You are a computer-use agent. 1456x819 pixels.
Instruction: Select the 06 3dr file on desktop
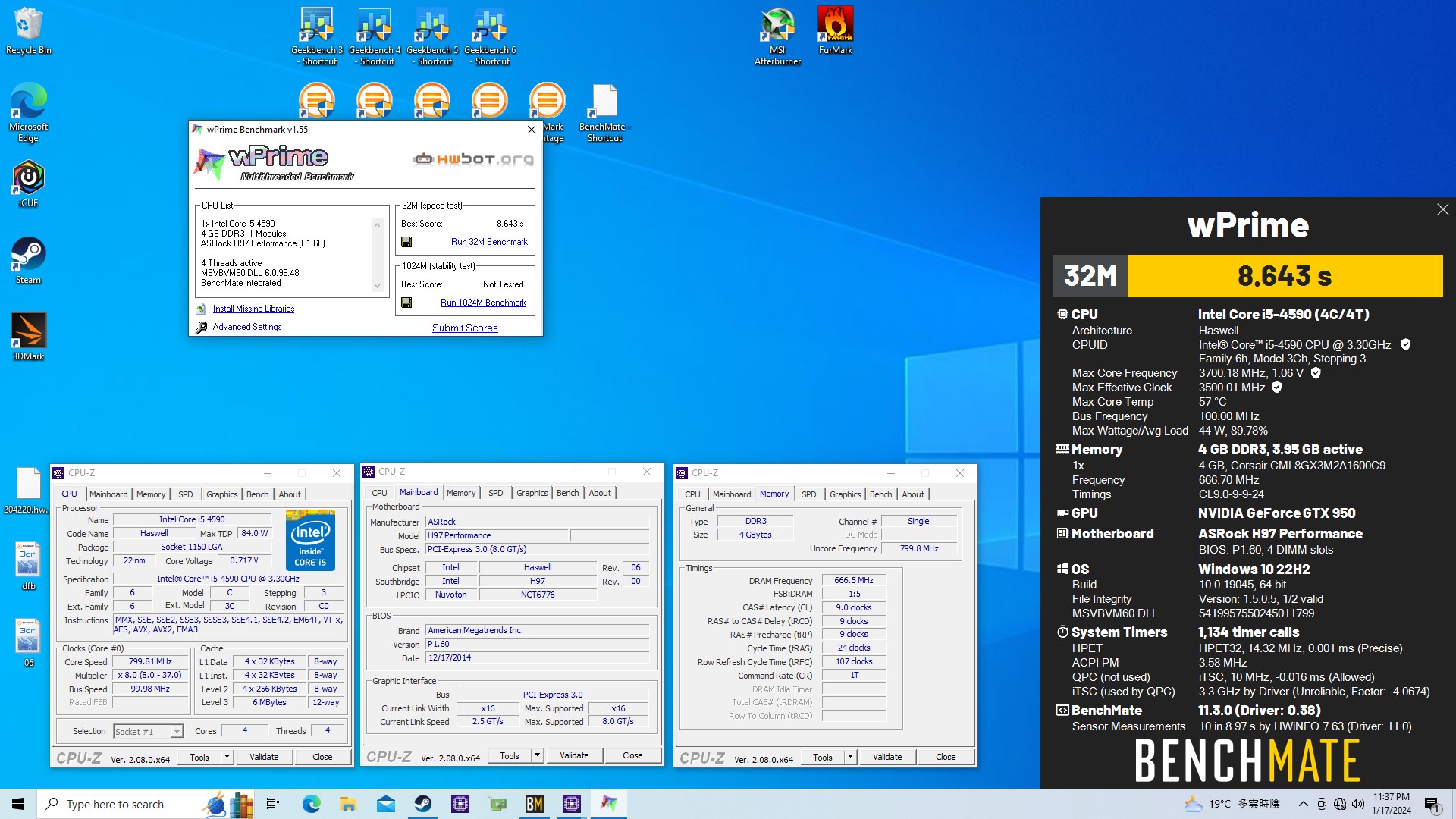[x=28, y=643]
